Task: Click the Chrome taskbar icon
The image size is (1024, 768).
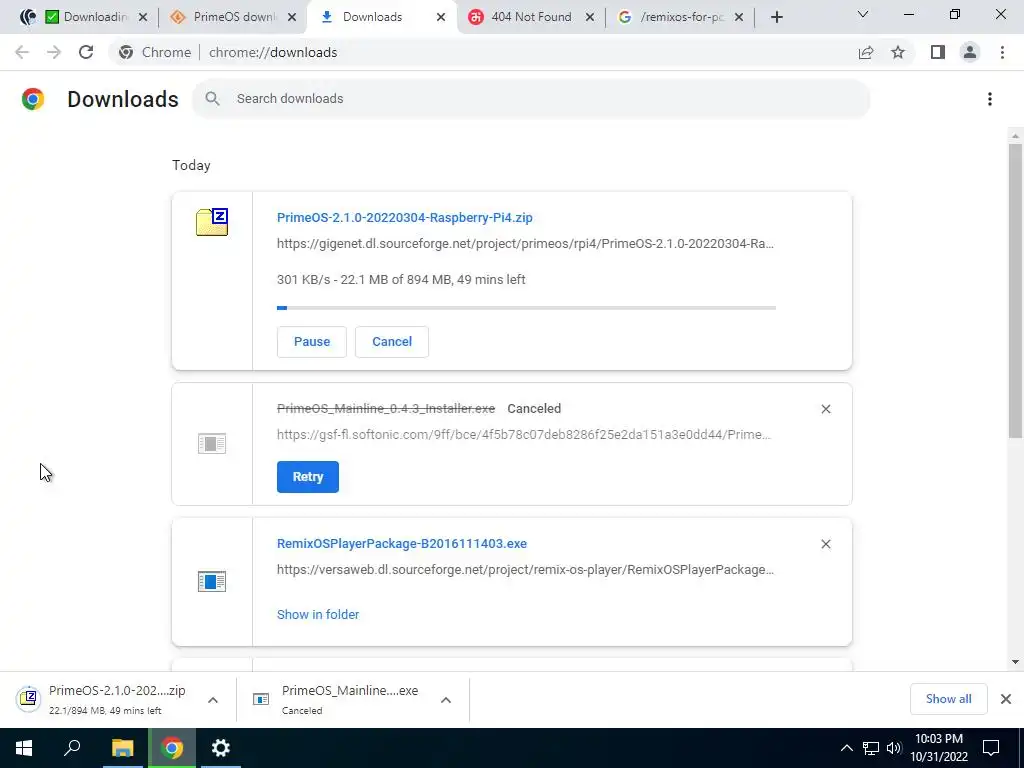Action: (x=172, y=748)
